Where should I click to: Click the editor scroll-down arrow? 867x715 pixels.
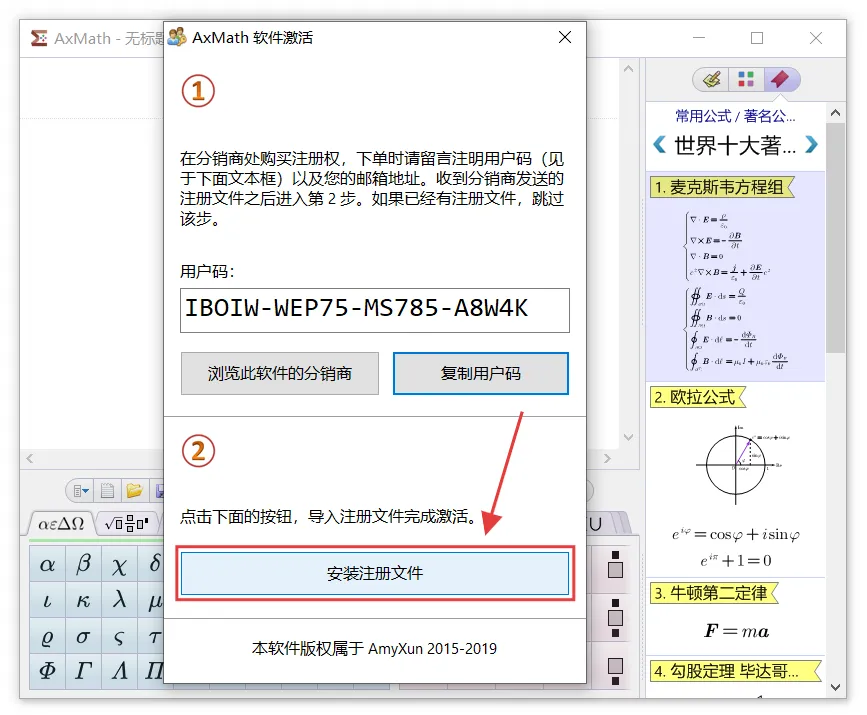(x=628, y=437)
